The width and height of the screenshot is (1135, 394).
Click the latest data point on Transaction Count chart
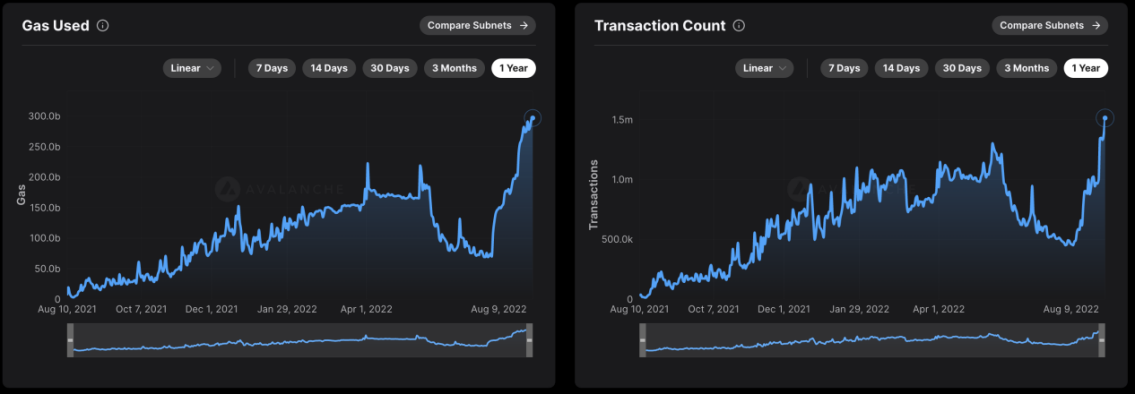point(1105,117)
